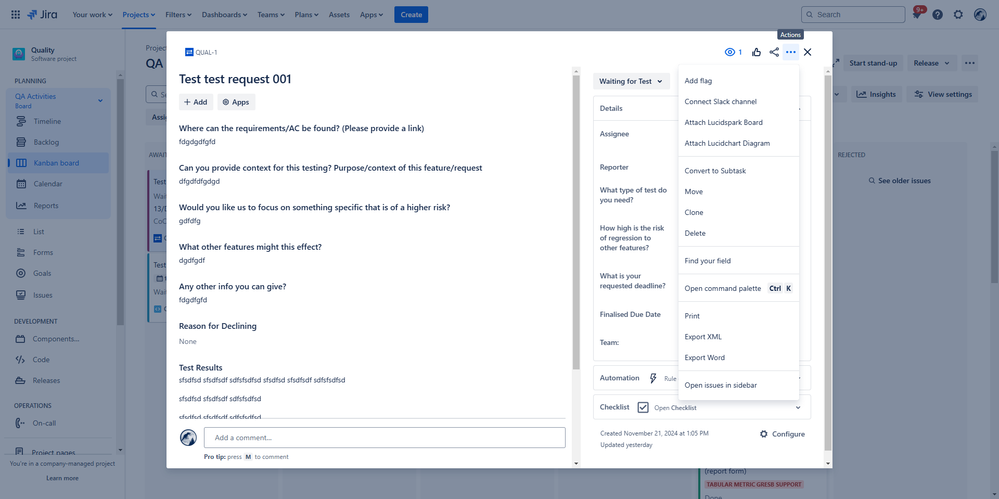Select Kanban board in sidebar
The height and width of the screenshot is (499, 999).
click(x=59, y=163)
